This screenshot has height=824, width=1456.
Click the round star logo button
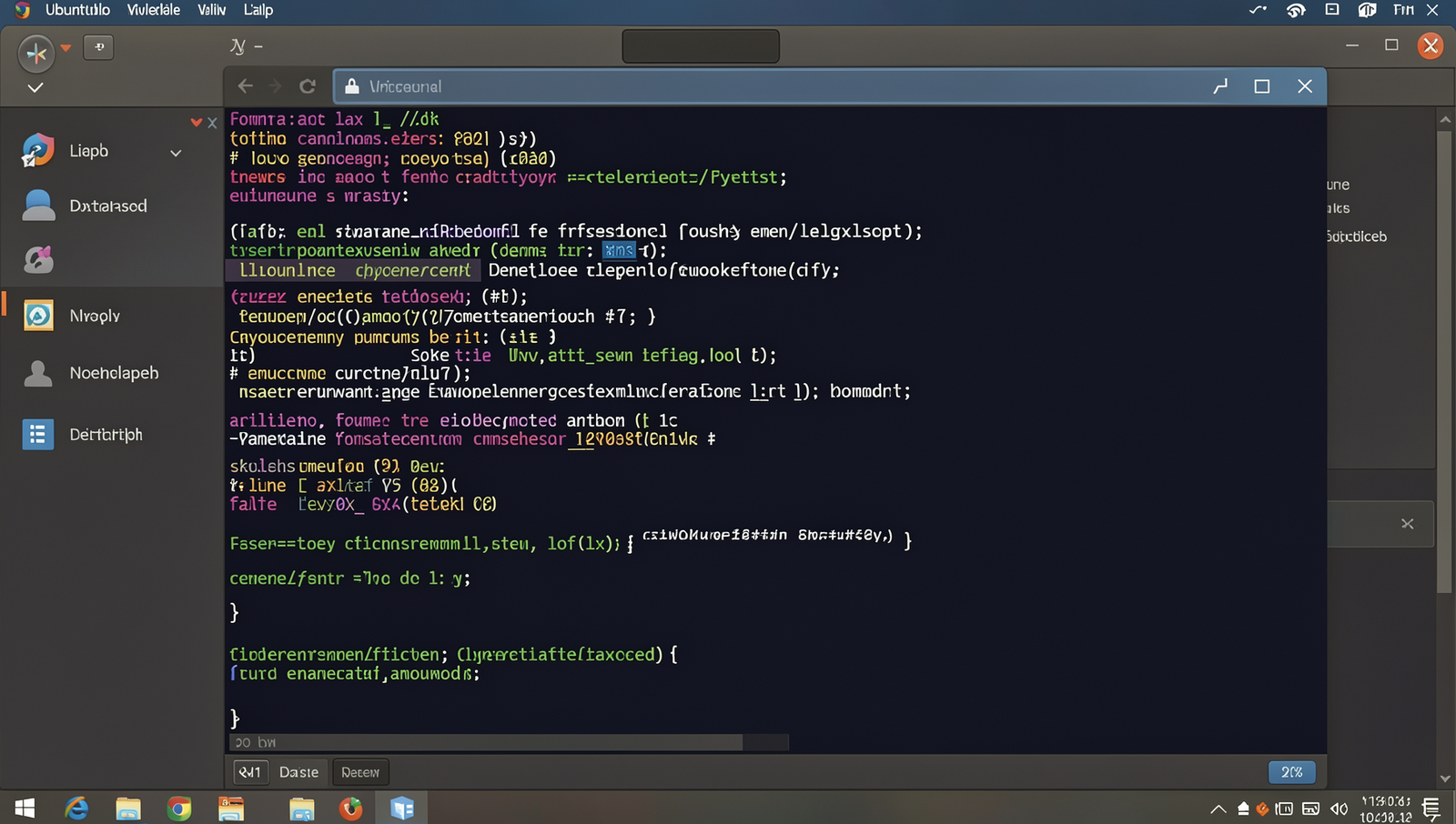point(36,55)
